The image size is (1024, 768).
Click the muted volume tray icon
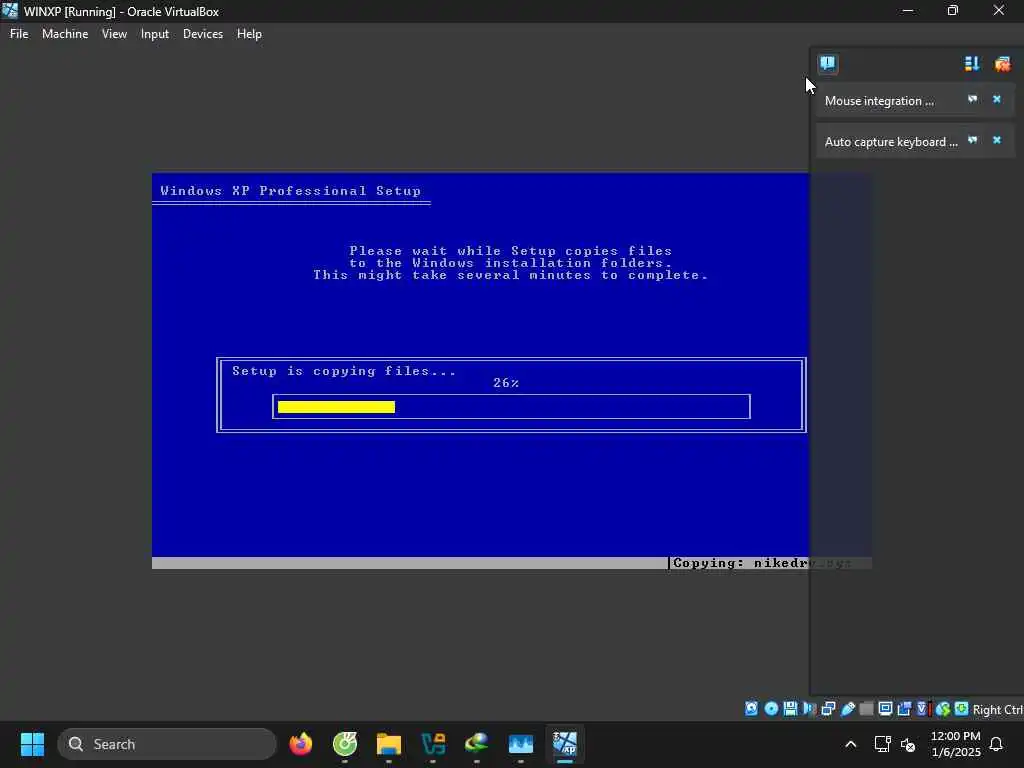(x=908, y=744)
